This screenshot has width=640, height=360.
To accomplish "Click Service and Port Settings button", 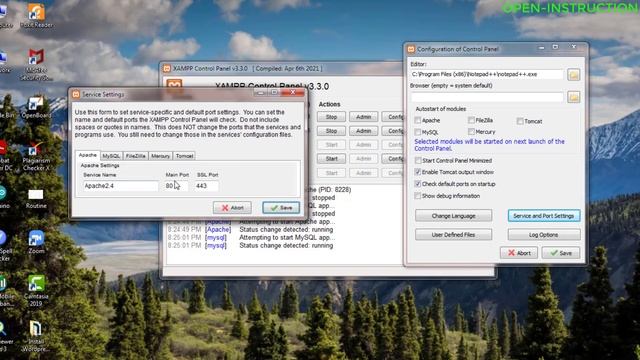I will coord(544,216).
